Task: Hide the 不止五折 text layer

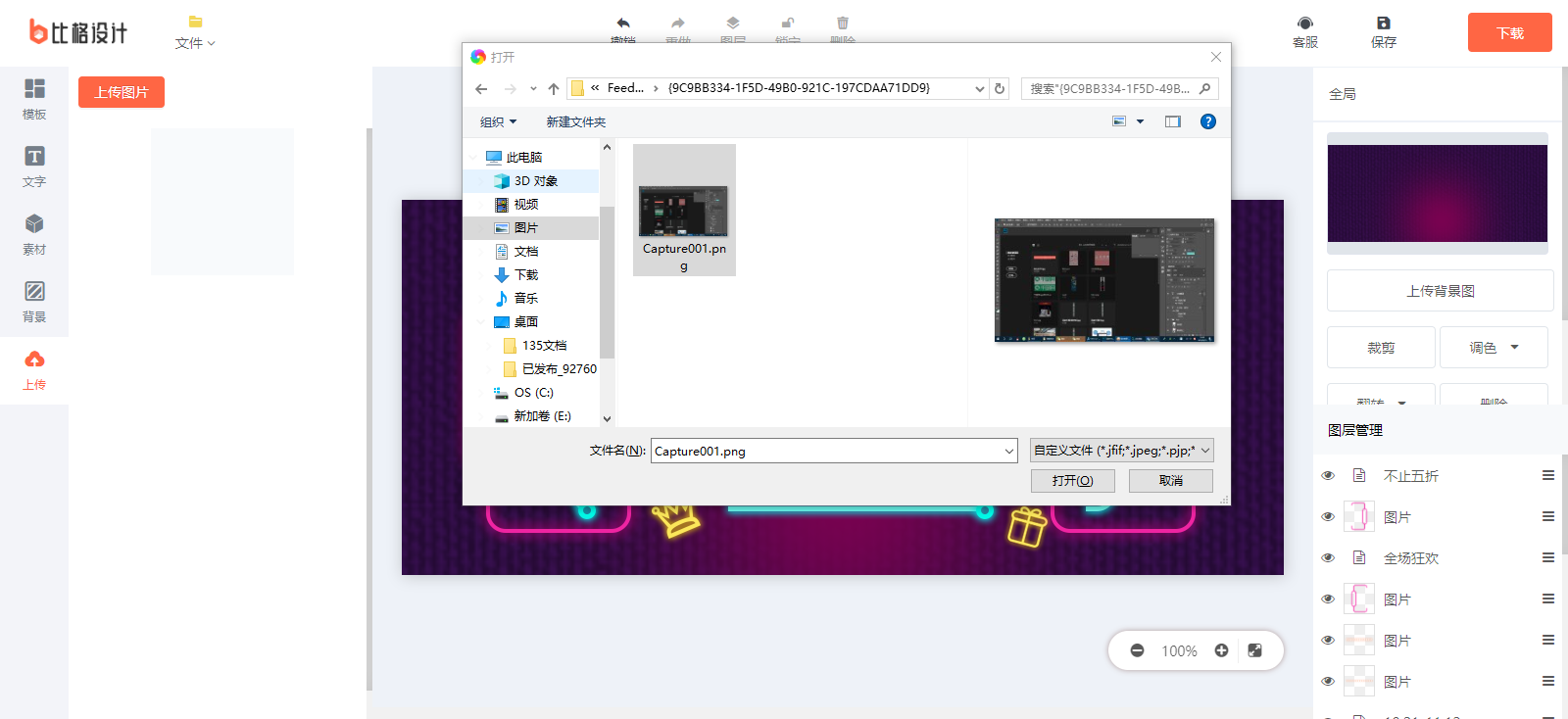Action: 1328,476
